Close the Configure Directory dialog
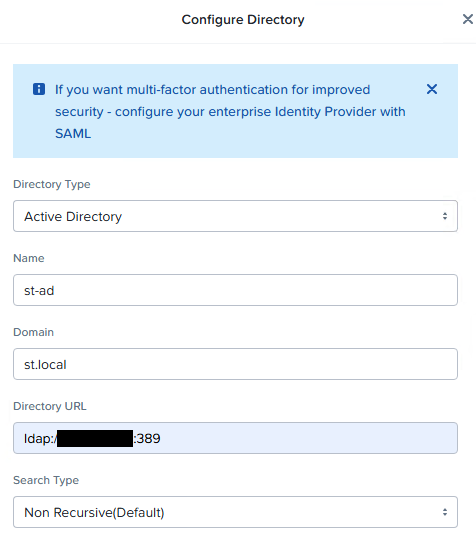The height and width of the screenshot is (540, 476). pos(467,19)
